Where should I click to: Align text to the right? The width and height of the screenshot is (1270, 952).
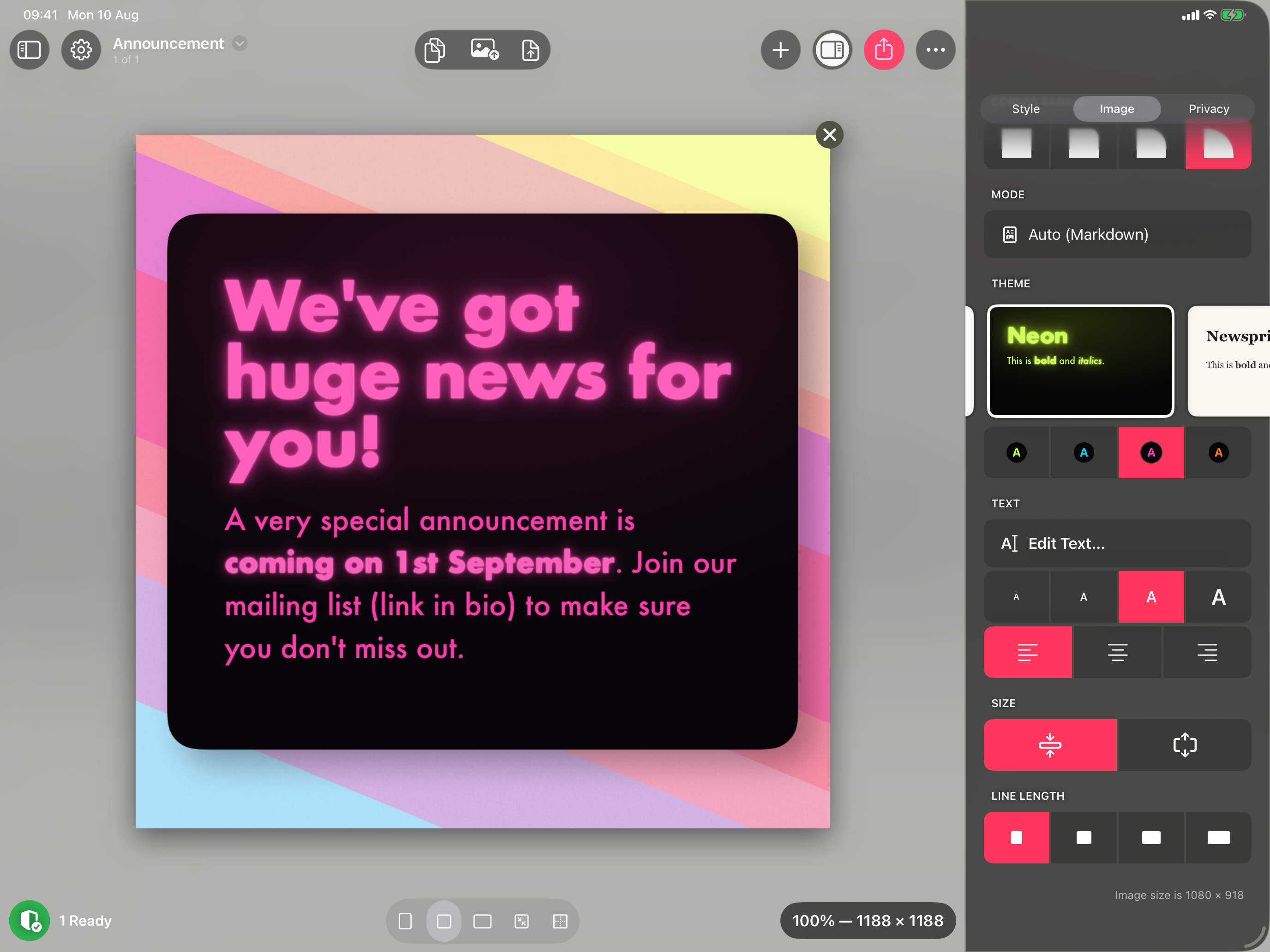click(x=1207, y=653)
